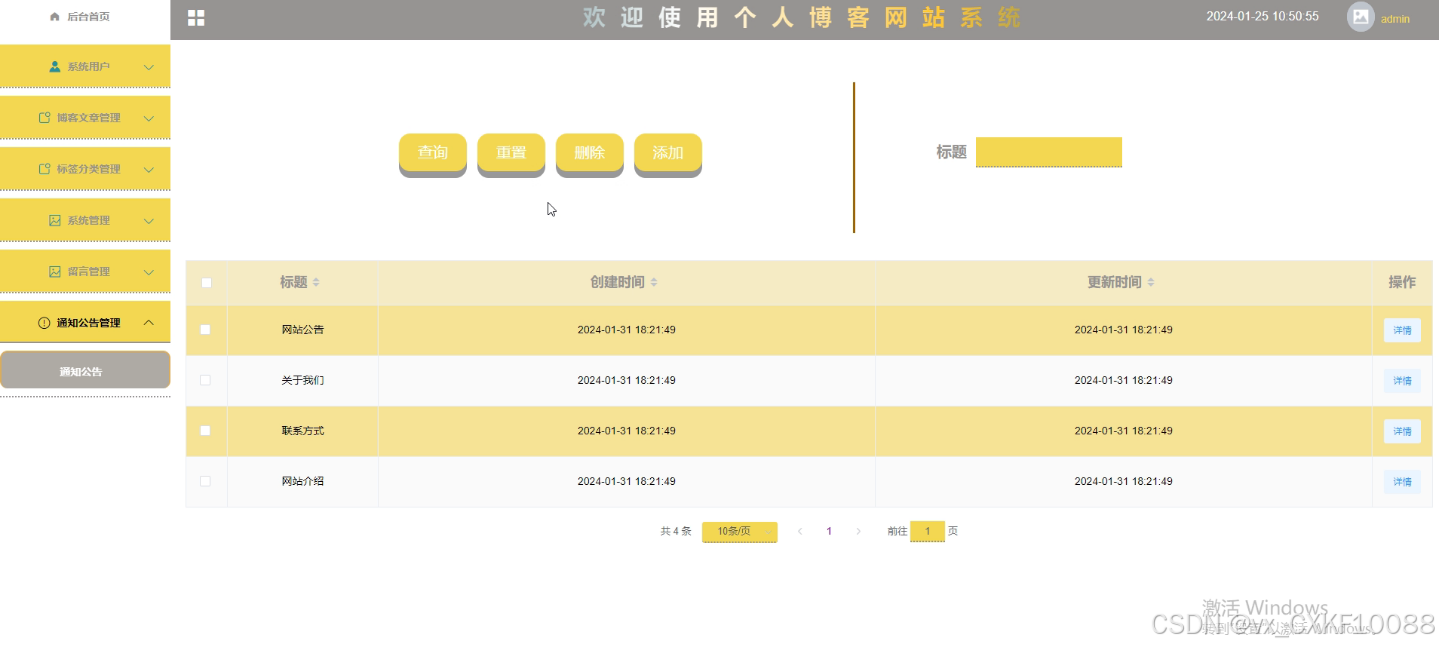Expand the 留言管理 menu chevron
The width and height of the screenshot is (1439, 650).
pyautogui.click(x=149, y=271)
